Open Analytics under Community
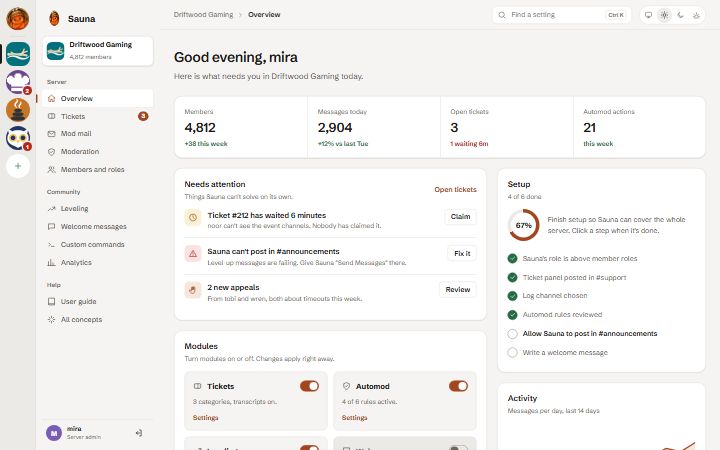This screenshot has height=450, width=720. [x=97, y=263]
